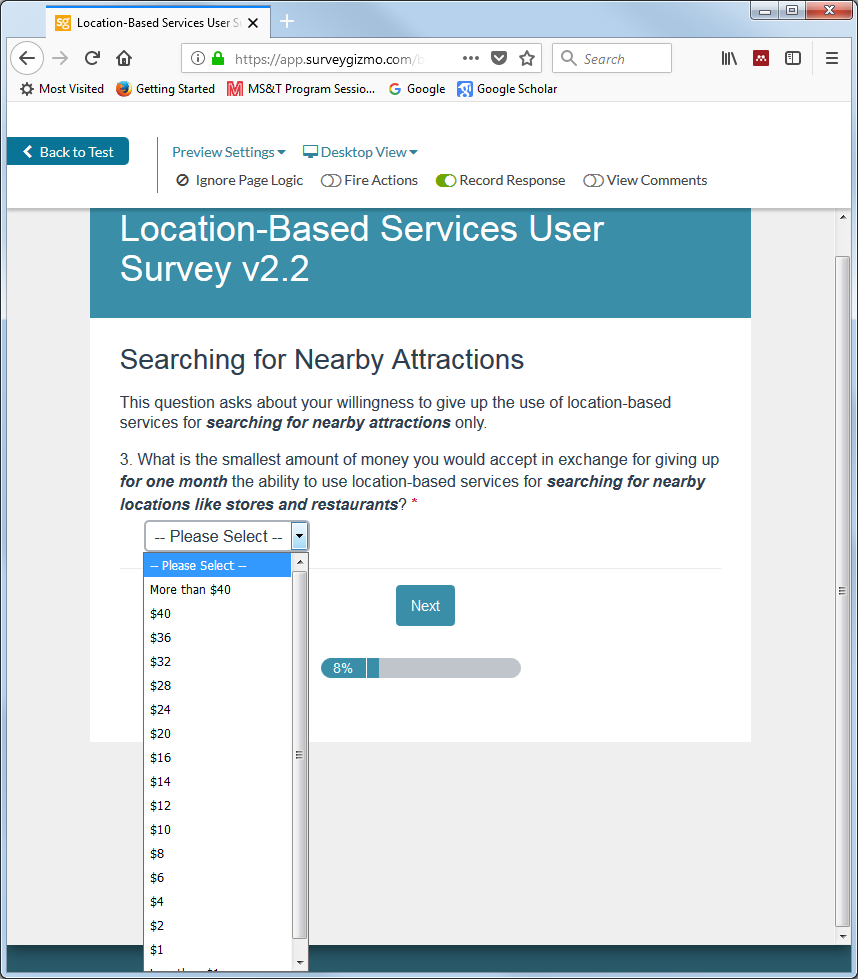858x979 pixels.
Task: Open MS&T Program Session bookmark
Action: 301,89
